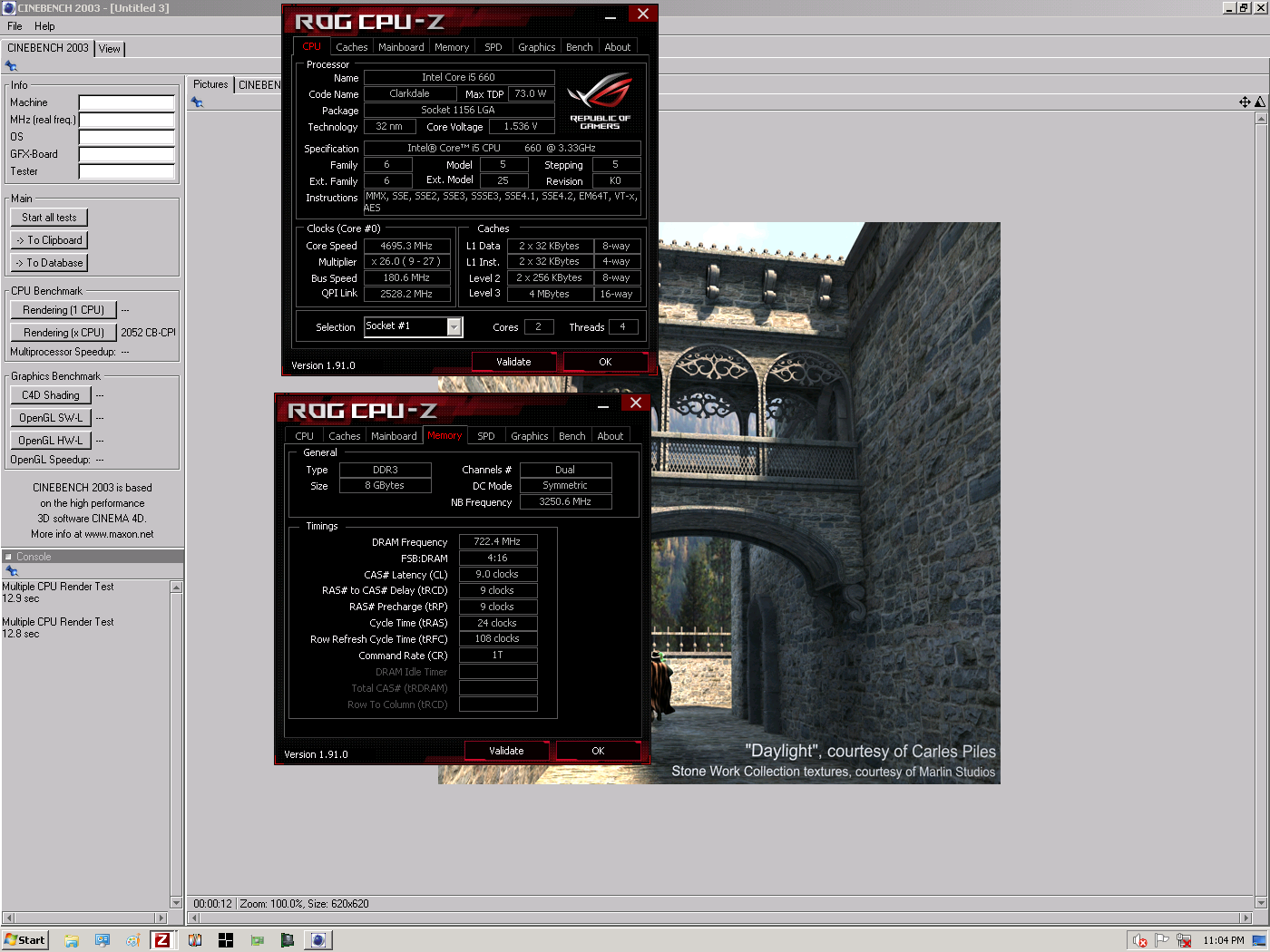Click the triangle icon at the viewer's top right
The image size is (1270, 952).
pyautogui.click(x=1260, y=102)
